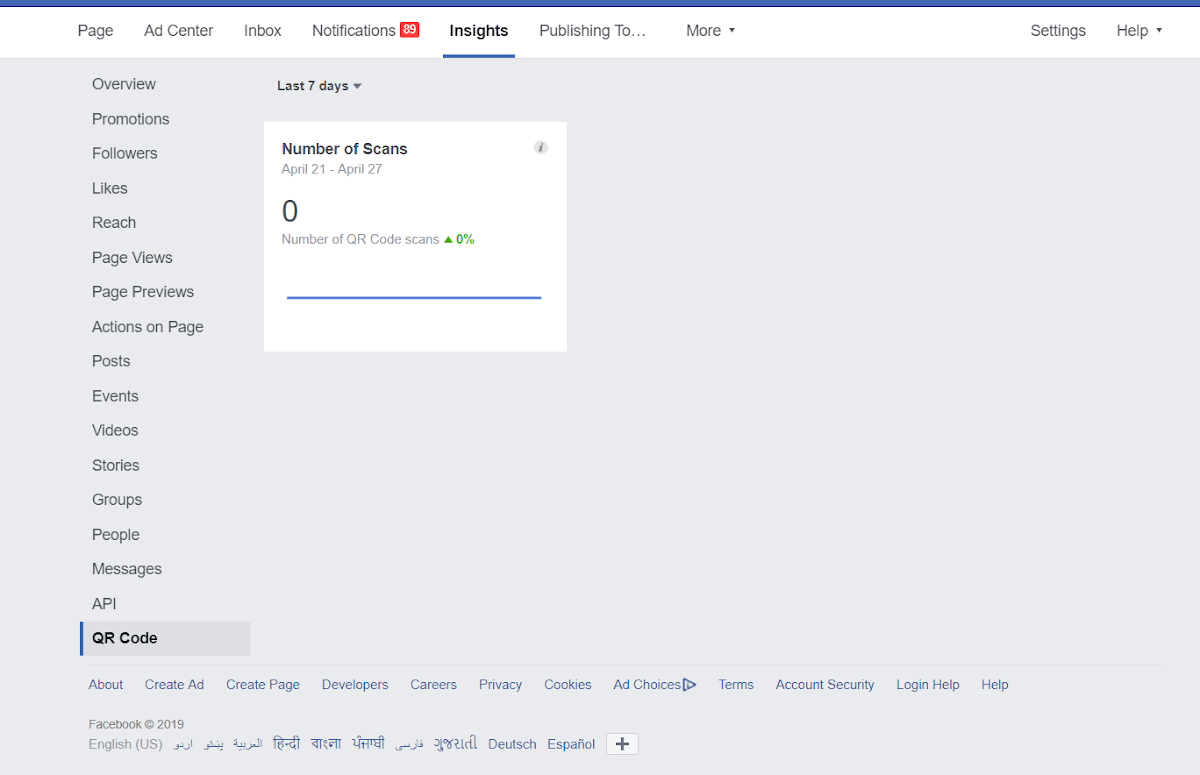Screen dimensions: 1200x775
Task: Open the More navigation dropdown
Action: coord(709,31)
